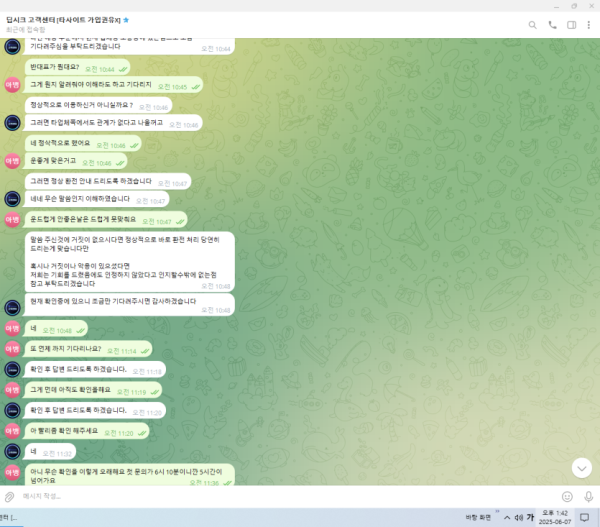Jump to latest messages with down arrow
The height and width of the screenshot is (527, 600).
click(582, 468)
